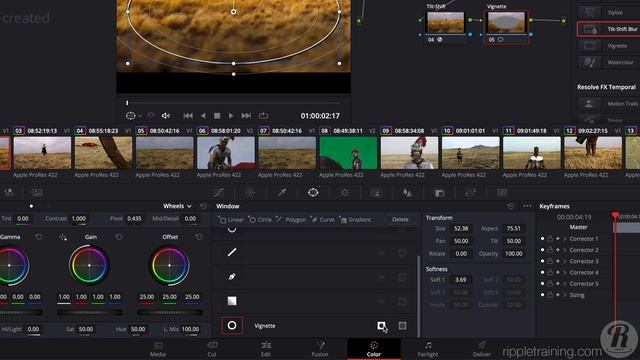This screenshot has height=360, width=640.
Task: Open the 3D stereoscopic palette icon
Action: click(502, 192)
